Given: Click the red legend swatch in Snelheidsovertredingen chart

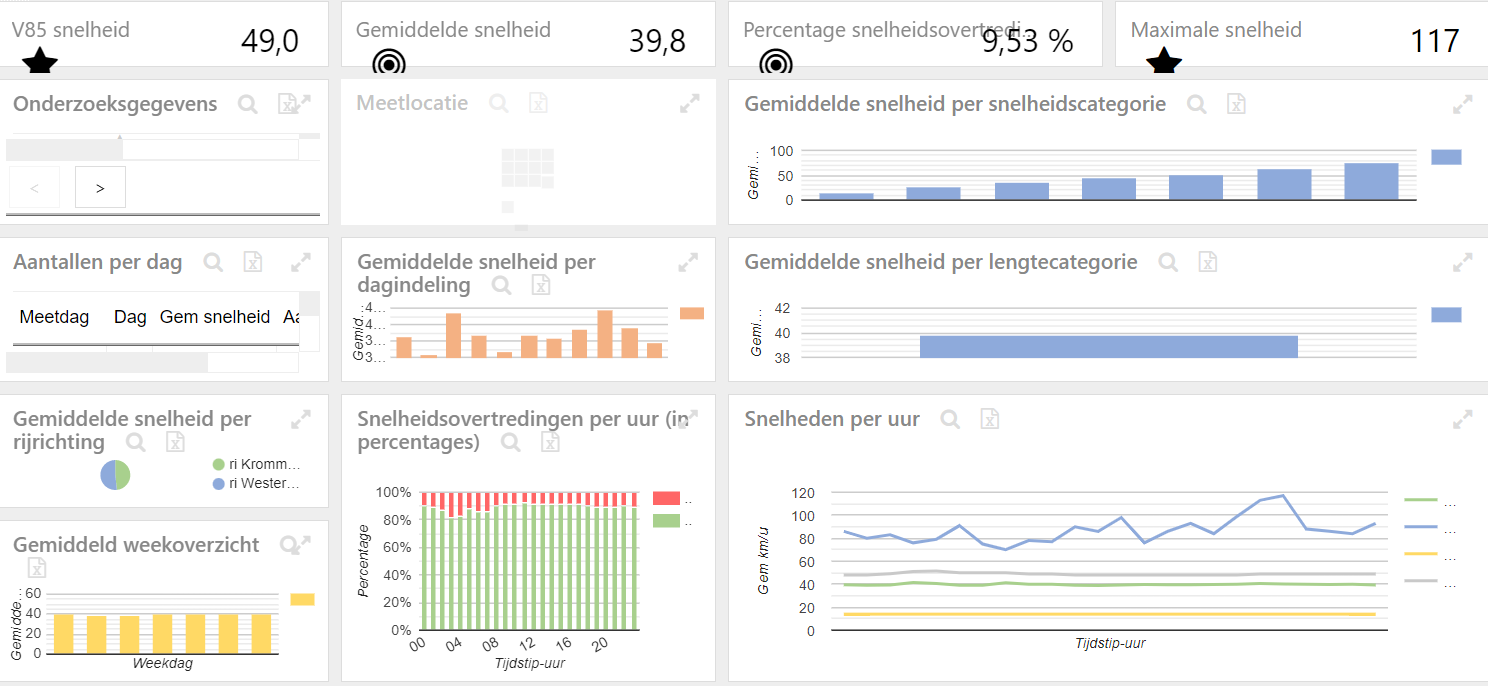Looking at the screenshot, I should click(666, 498).
